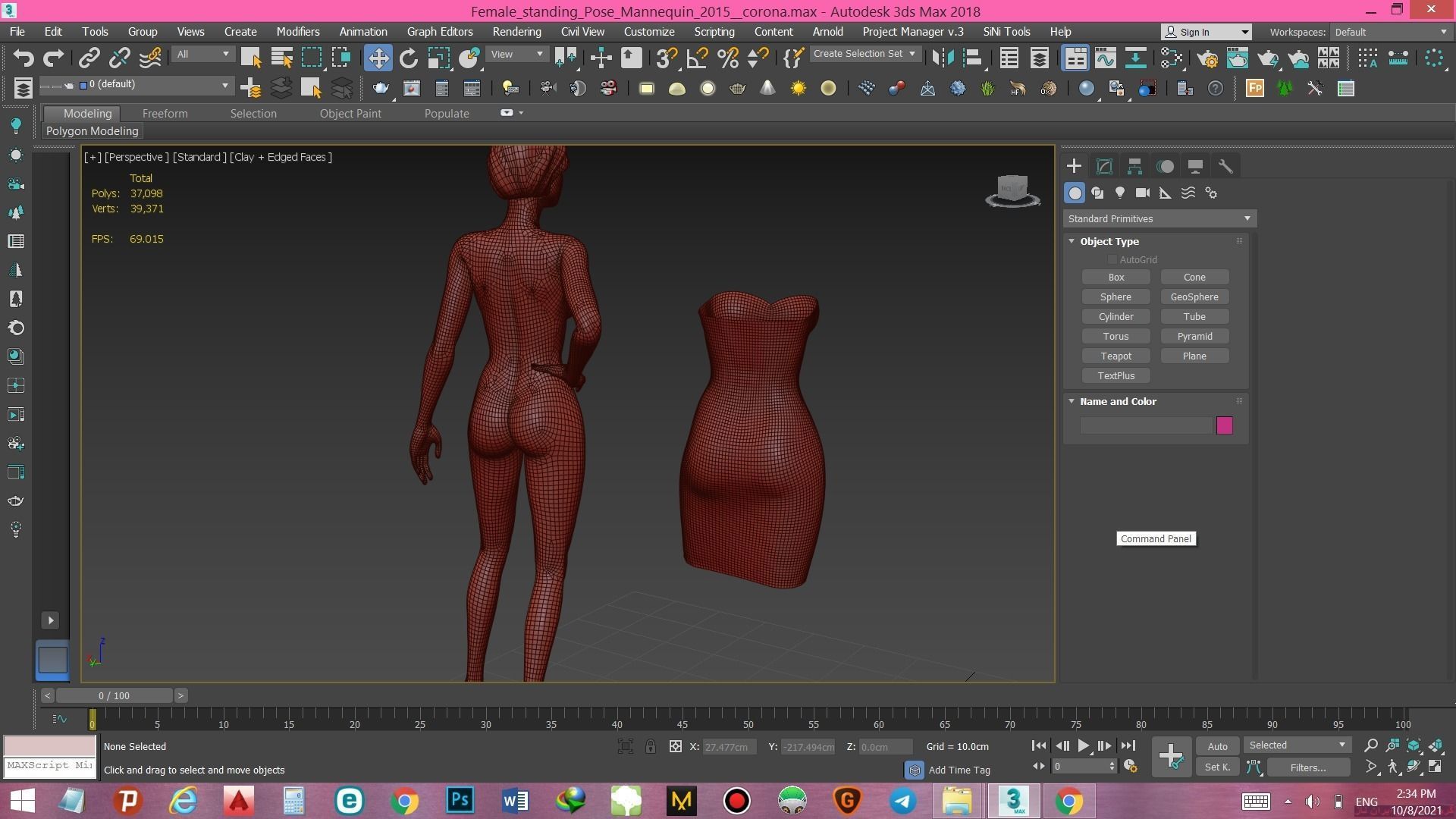The image size is (1456, 819).
Task: Switch to Helpers category icon
Action: point(1166,193)
